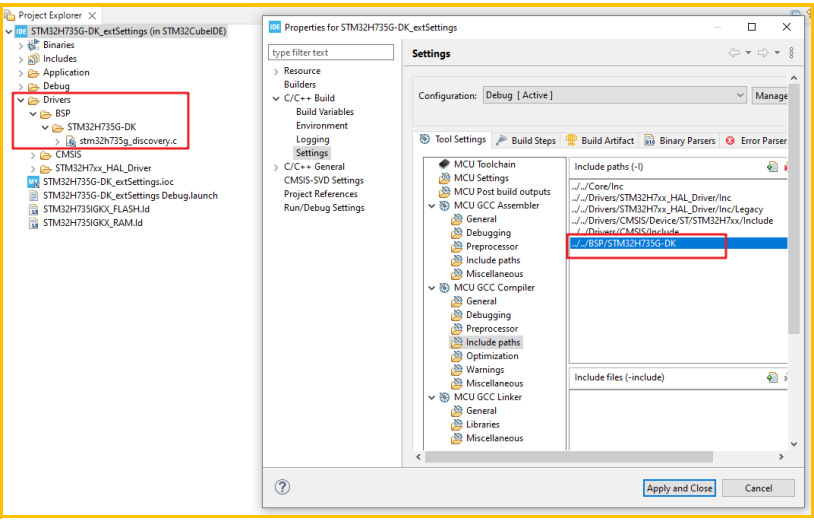
Task: Open the Configuration dropdown
Action: tap(615, 95)
